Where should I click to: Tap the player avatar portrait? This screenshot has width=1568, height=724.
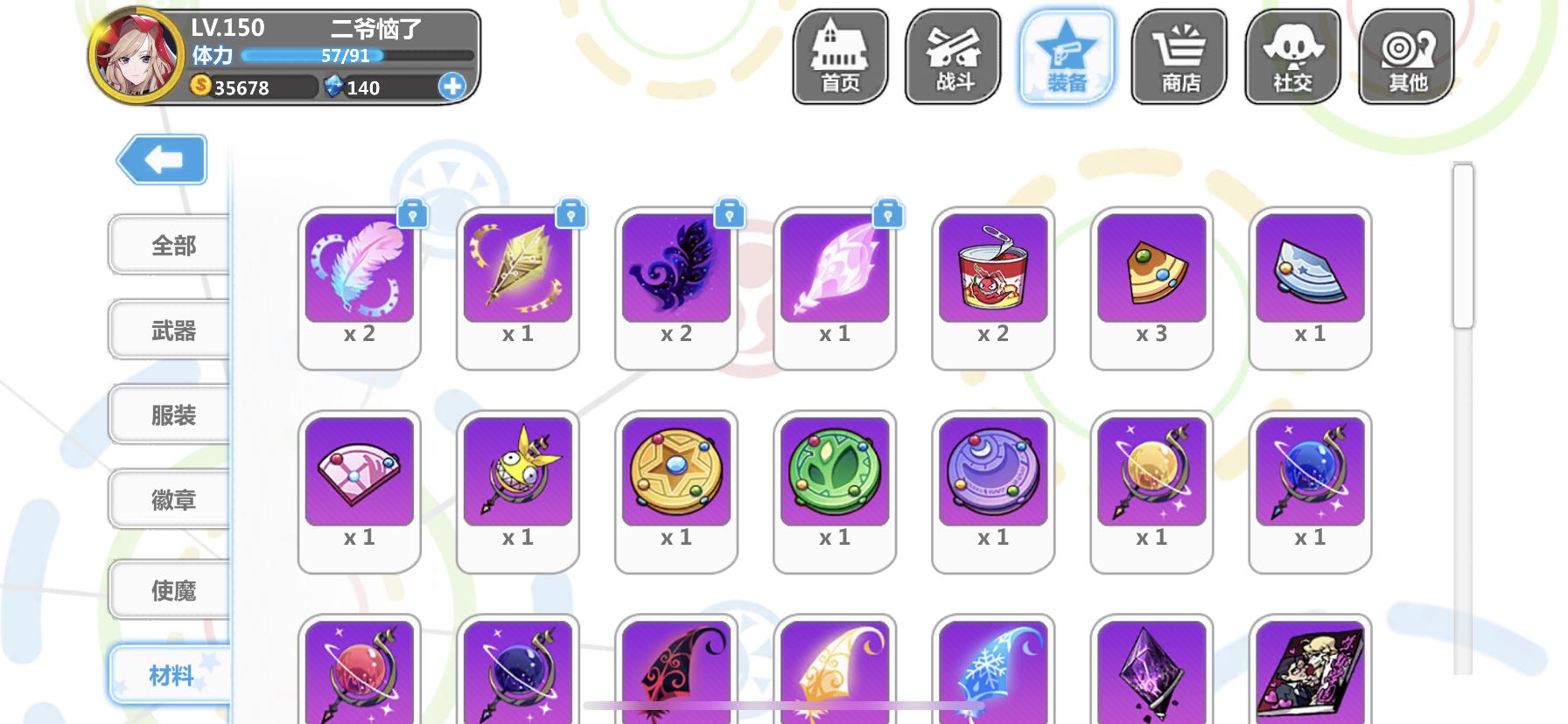click(136, 56)
